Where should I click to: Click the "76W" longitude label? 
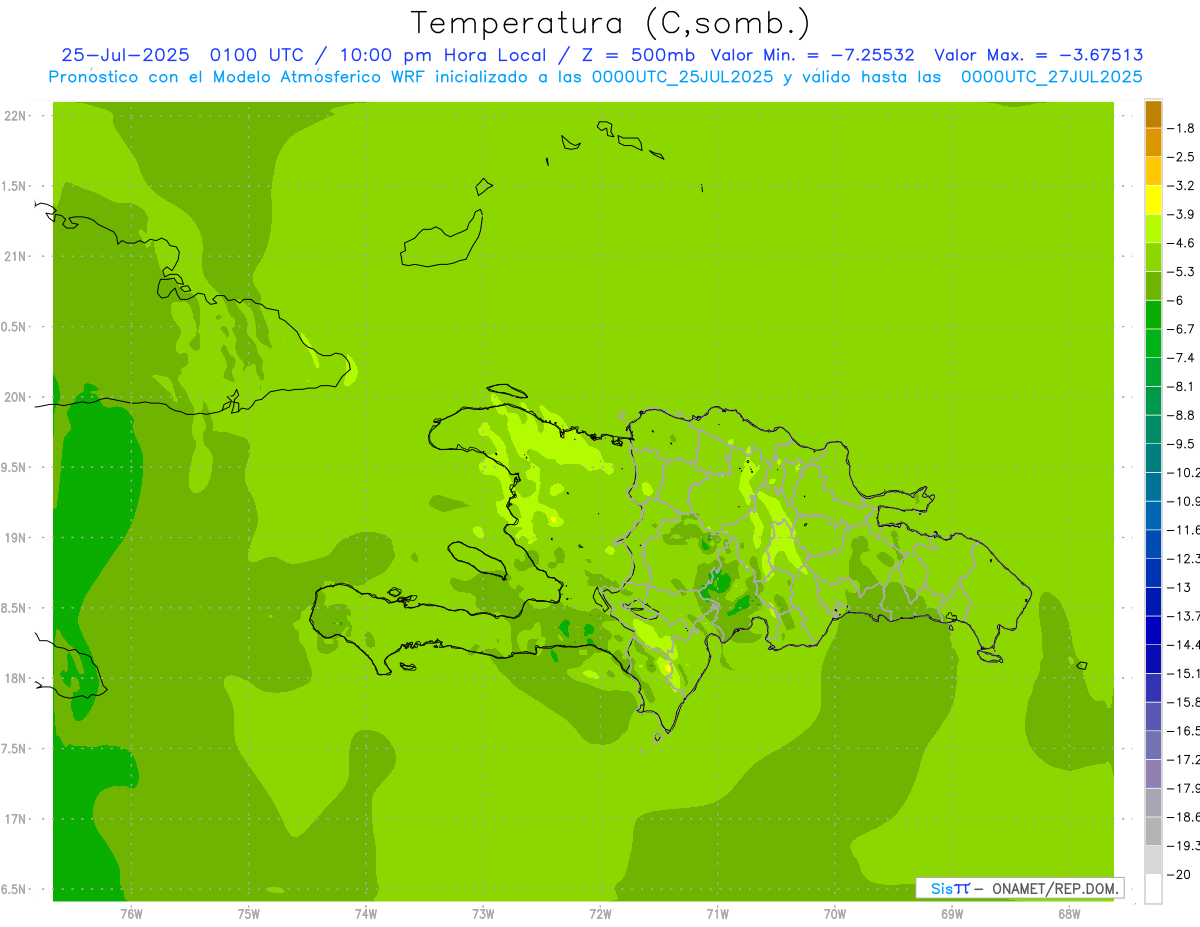tap(131, 914)
